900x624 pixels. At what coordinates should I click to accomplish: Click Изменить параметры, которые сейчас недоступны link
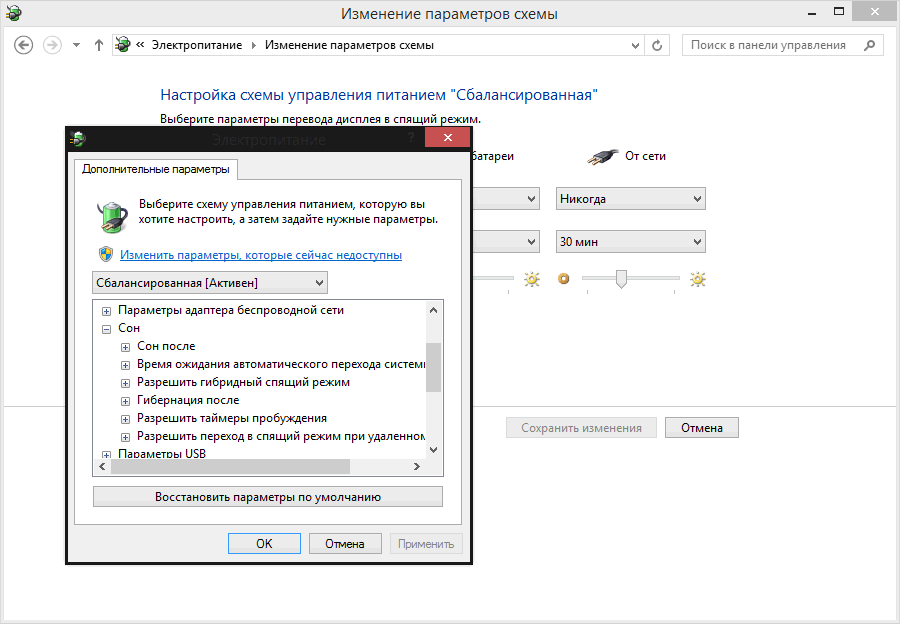click(x=261, y=255)
